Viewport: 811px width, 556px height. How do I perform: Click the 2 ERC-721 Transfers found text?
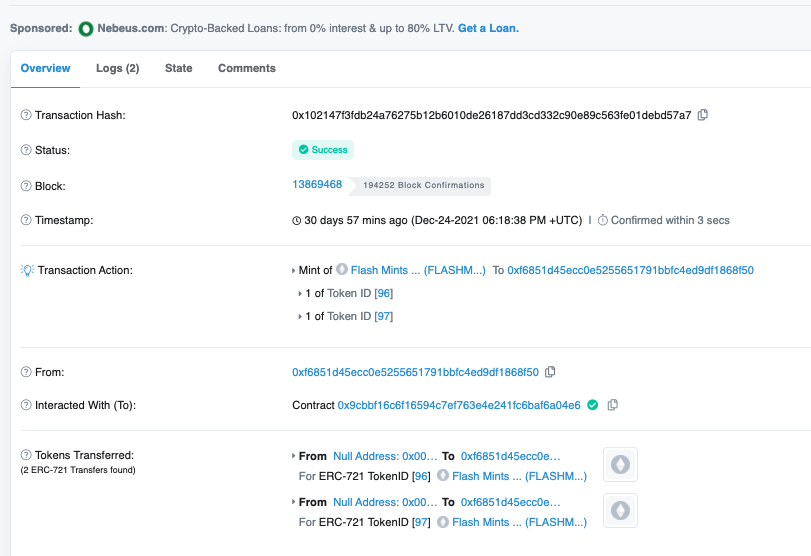point(78,470)
